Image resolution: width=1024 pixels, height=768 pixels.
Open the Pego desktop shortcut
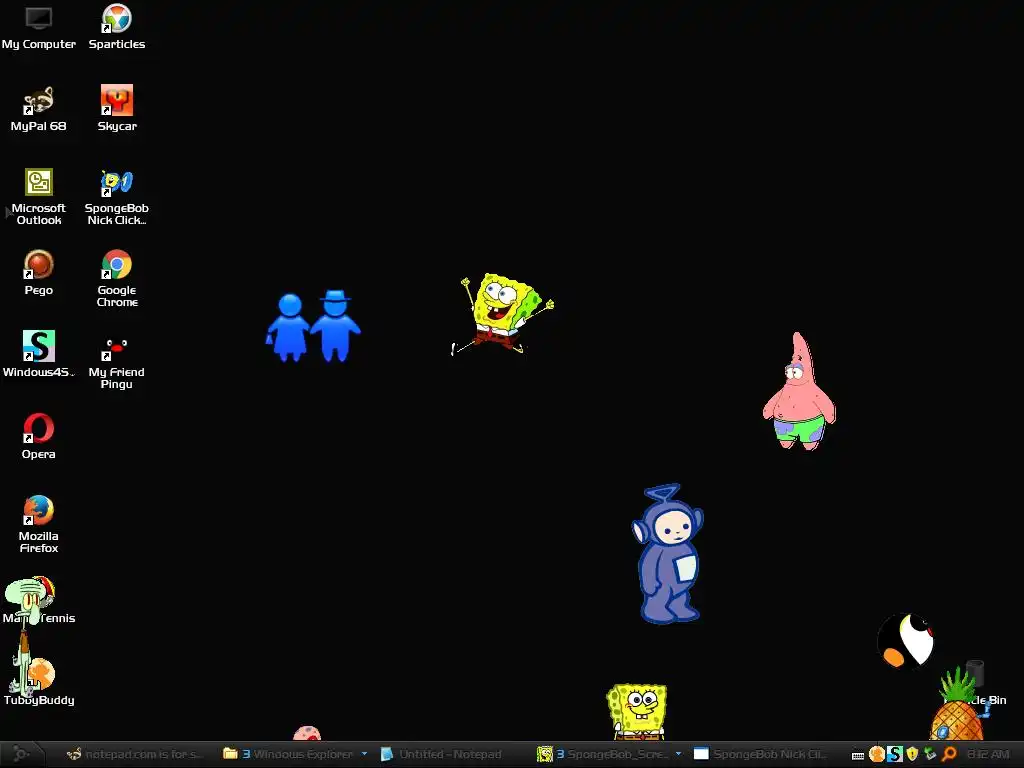coord(39,273)
